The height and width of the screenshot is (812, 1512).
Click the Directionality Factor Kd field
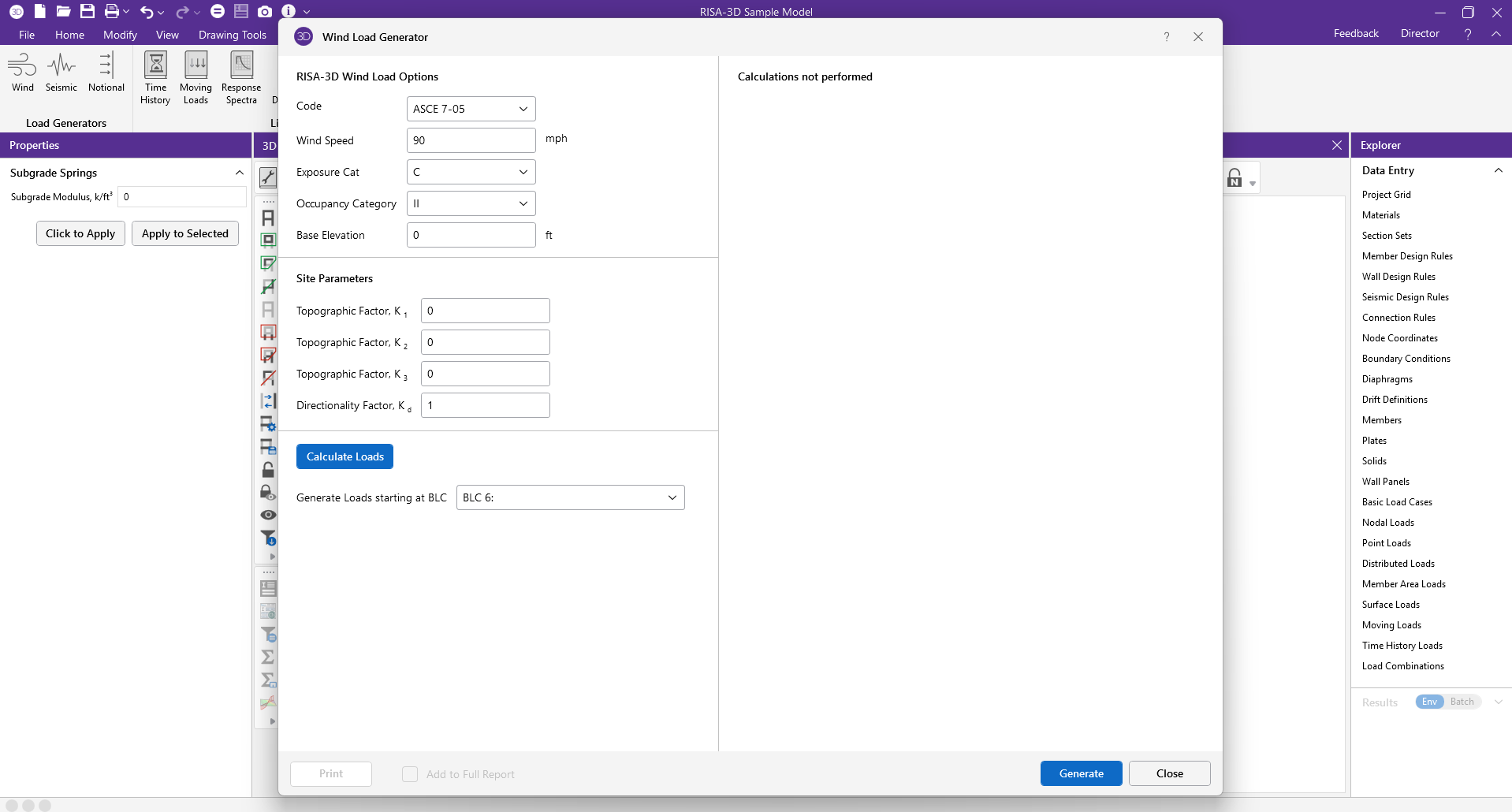[486, 405]
